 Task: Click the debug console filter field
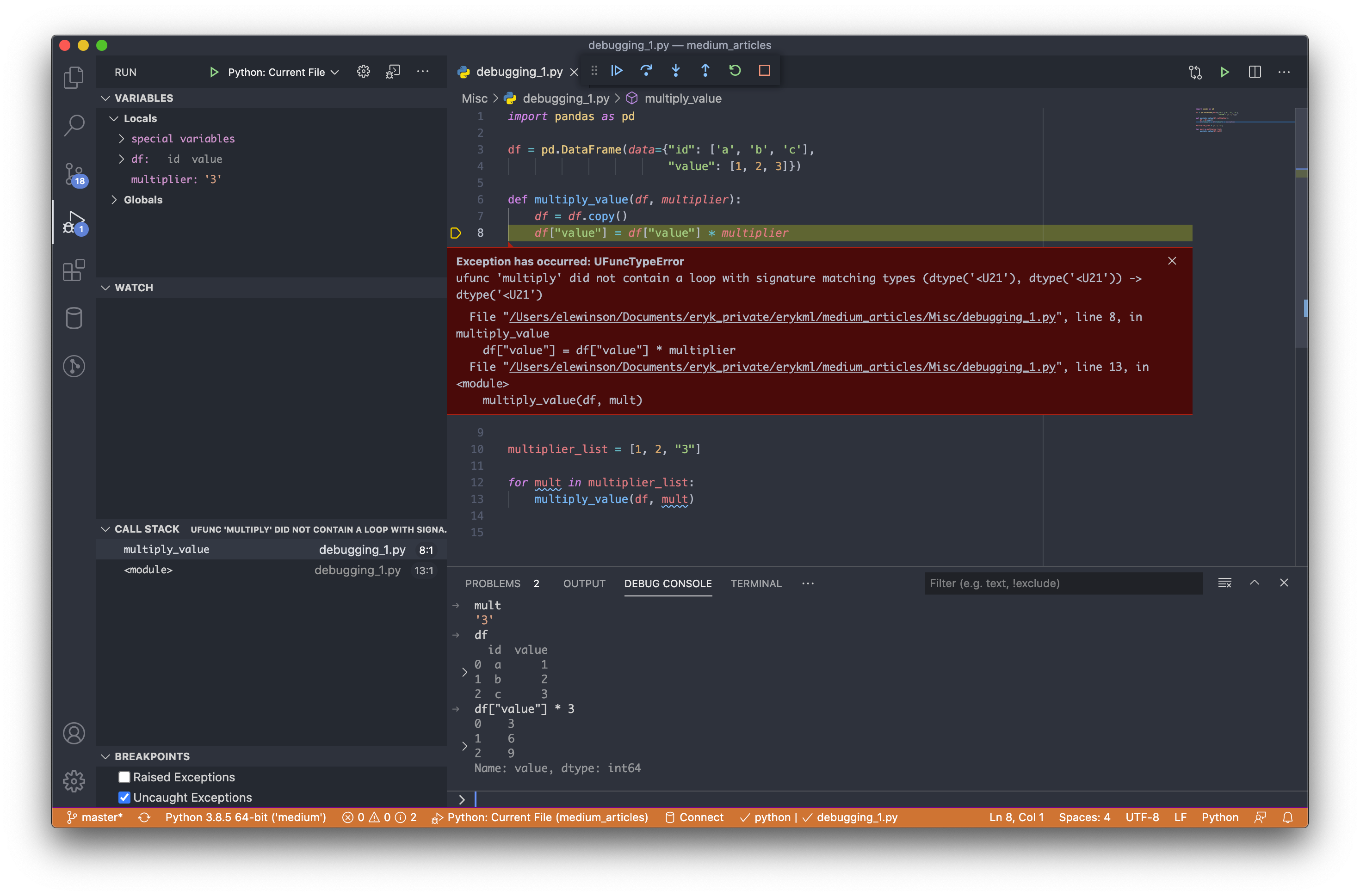(x=1063, y=583)
